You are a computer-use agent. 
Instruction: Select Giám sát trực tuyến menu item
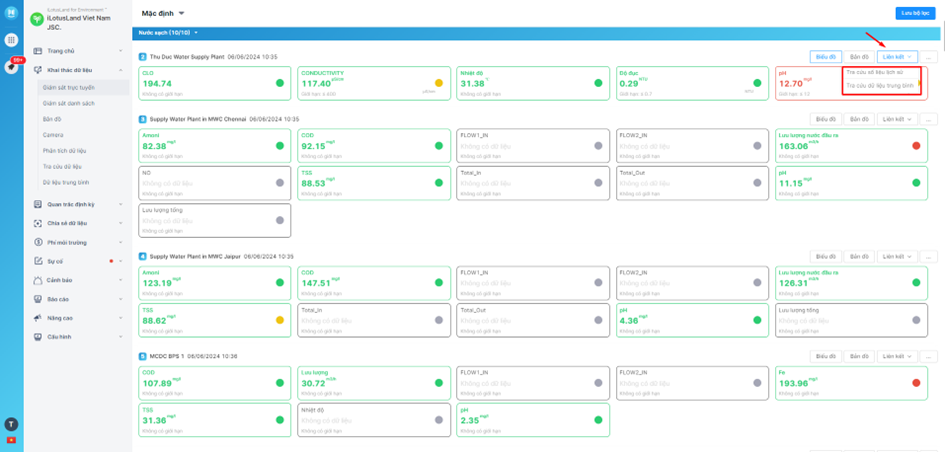pyautogui.click(x=83, y=87)
